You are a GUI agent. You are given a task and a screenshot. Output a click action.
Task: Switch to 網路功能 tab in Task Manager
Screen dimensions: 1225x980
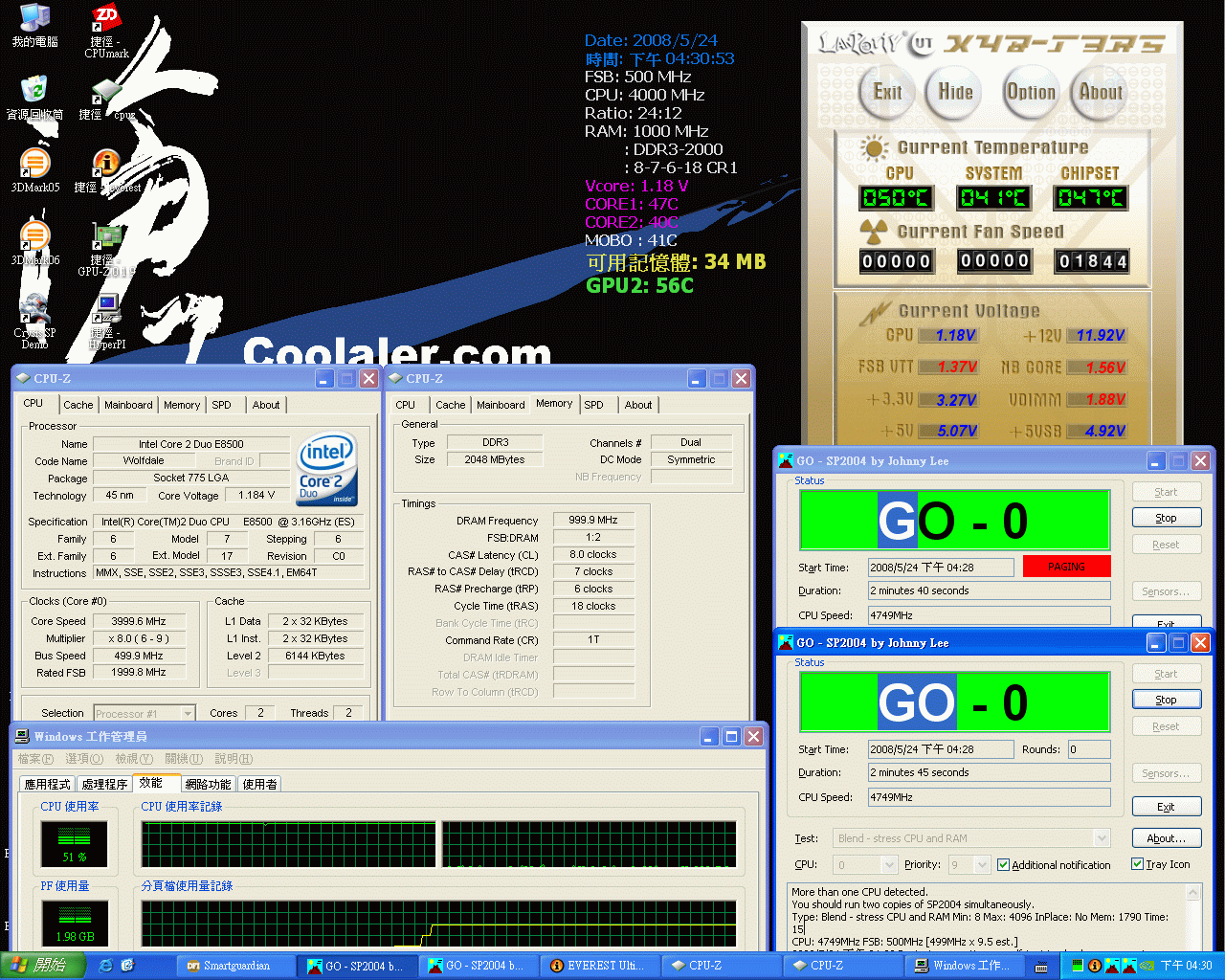point(208,784)
